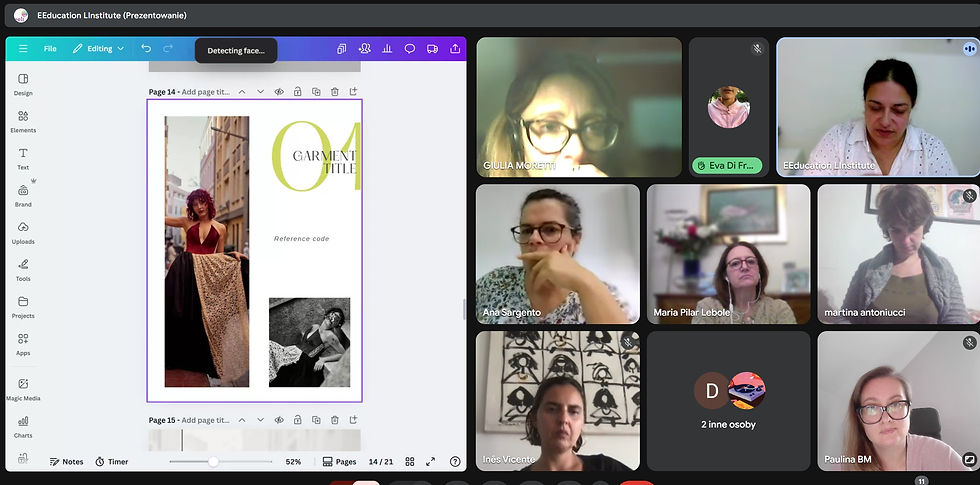The width and height of the screenshot is (980, 485).
Task: Open the '2 inne osoby' tile
Action: 729,401
